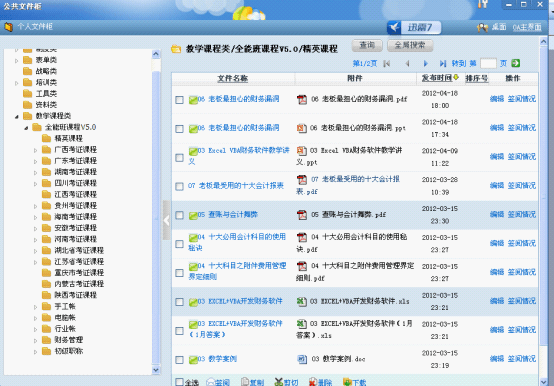
Task: Check the box for 03 EXCEL+VBA开发财务软件（1月答案）
Action: [179, 331]
